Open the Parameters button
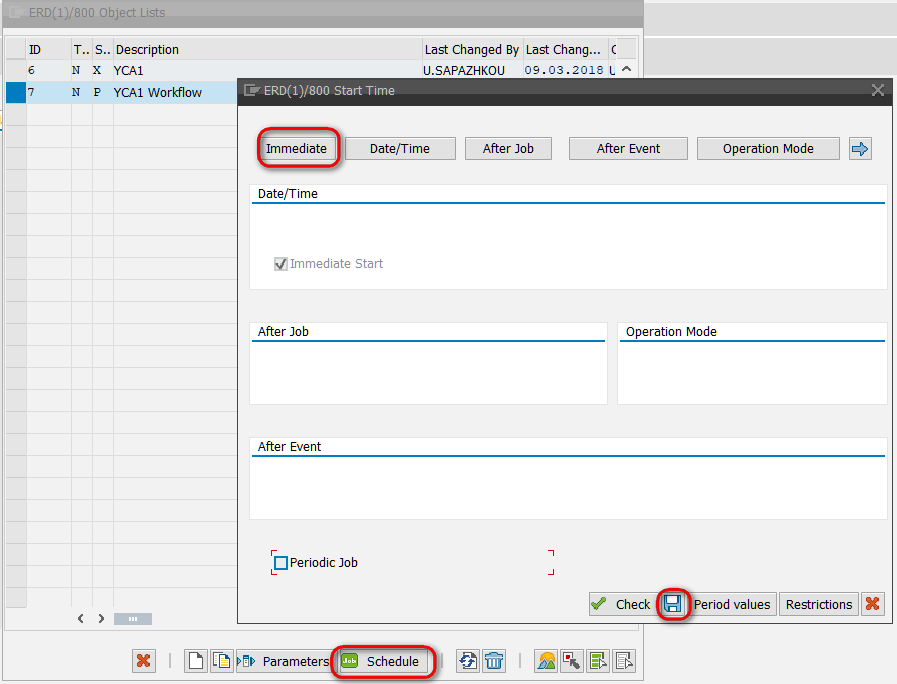The width and height of the screenshot is (897, 684). [284, 661]
